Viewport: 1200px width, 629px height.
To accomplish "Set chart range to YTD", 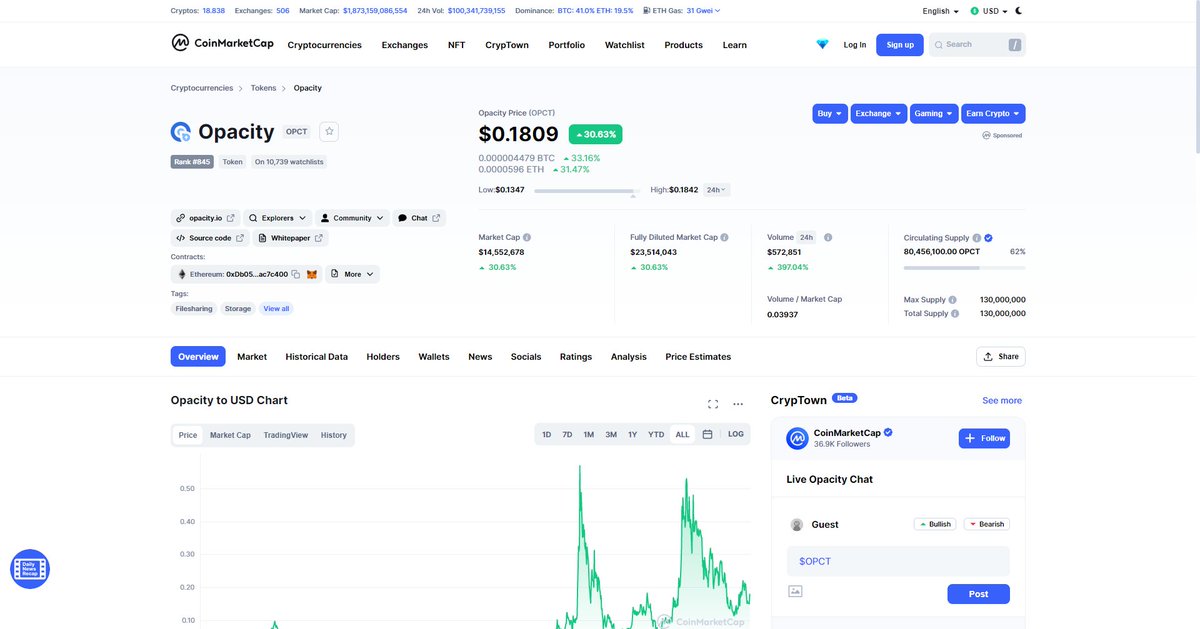I will click(656, 435).
